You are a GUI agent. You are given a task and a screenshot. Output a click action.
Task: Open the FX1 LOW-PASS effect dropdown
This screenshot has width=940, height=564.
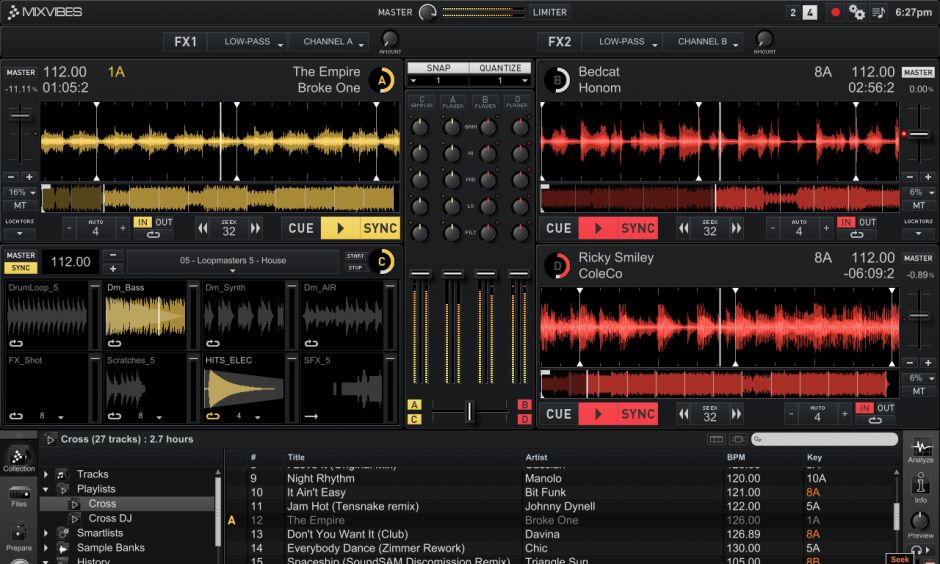click(251, 42)
